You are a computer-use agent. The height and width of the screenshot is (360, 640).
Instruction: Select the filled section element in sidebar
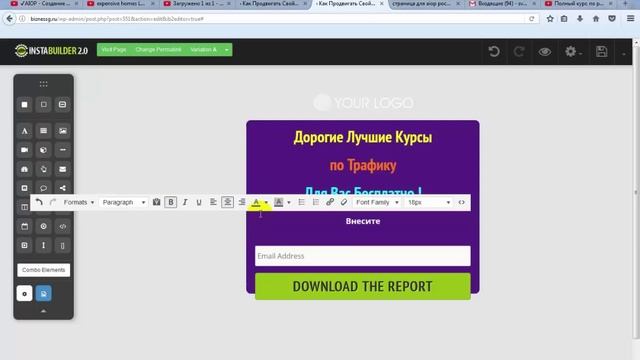click(x=24, y=104)
